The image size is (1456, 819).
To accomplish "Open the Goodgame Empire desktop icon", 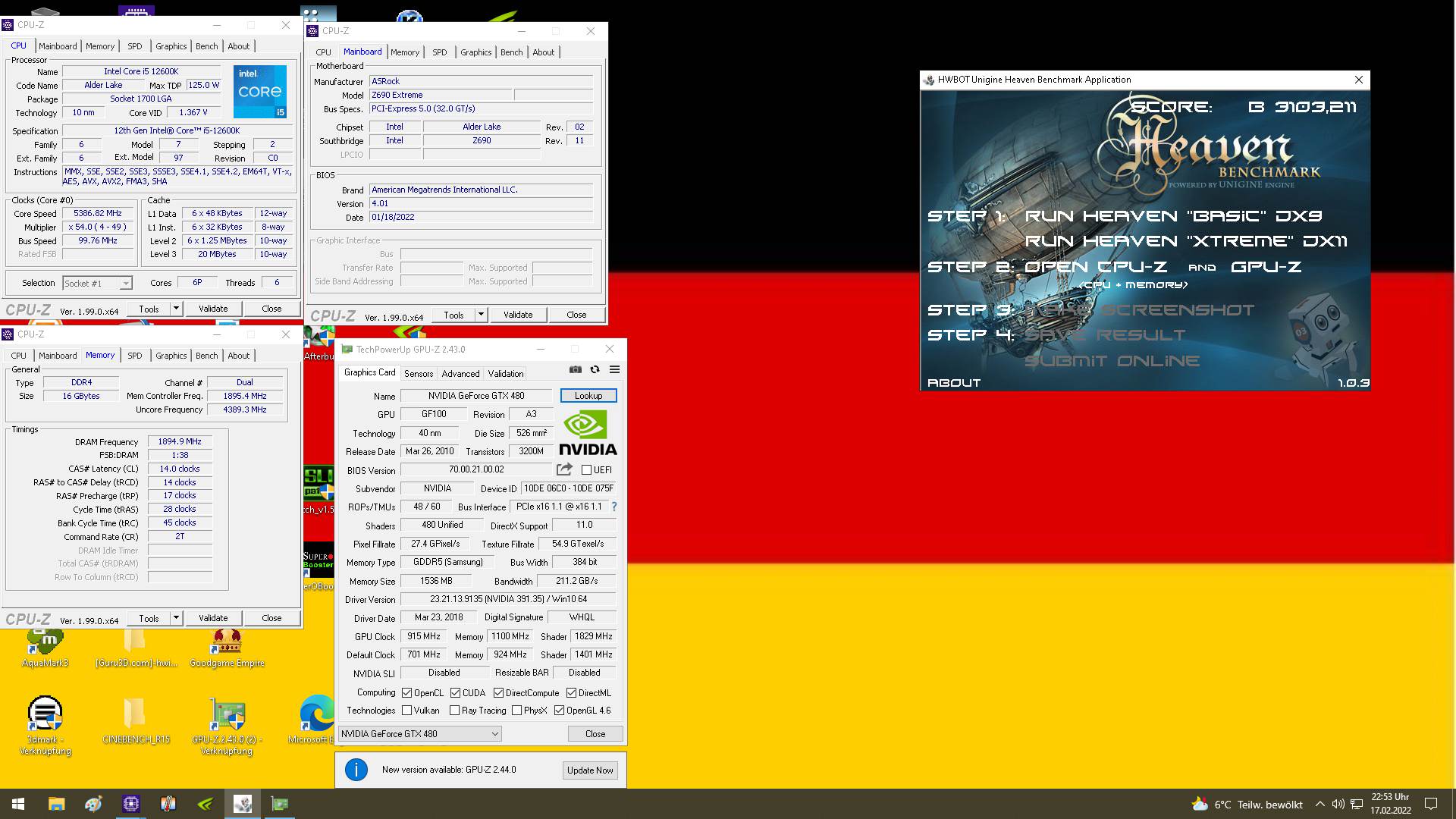I will [227, 647].
